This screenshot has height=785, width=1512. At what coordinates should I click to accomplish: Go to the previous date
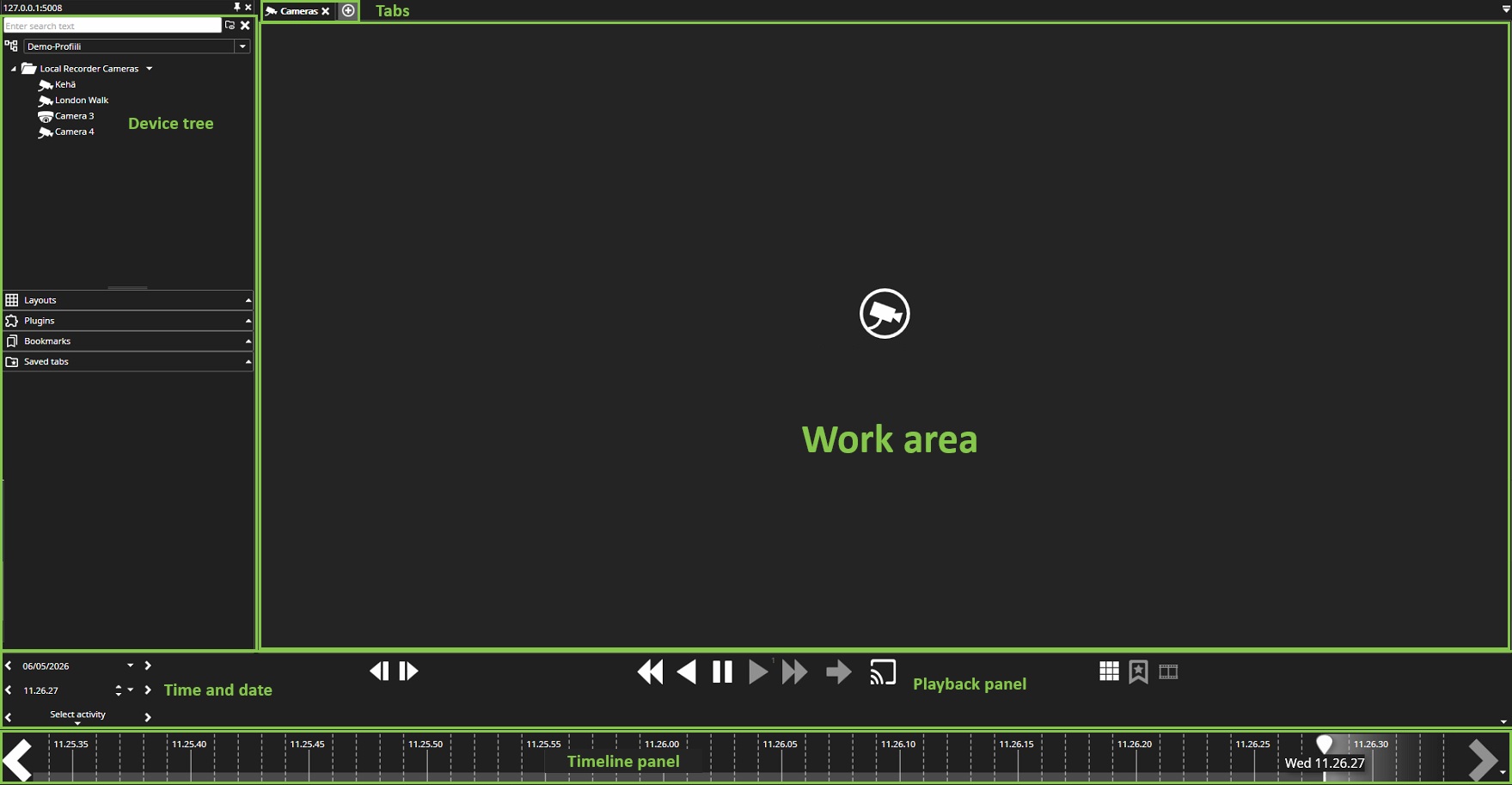(9, 665)
